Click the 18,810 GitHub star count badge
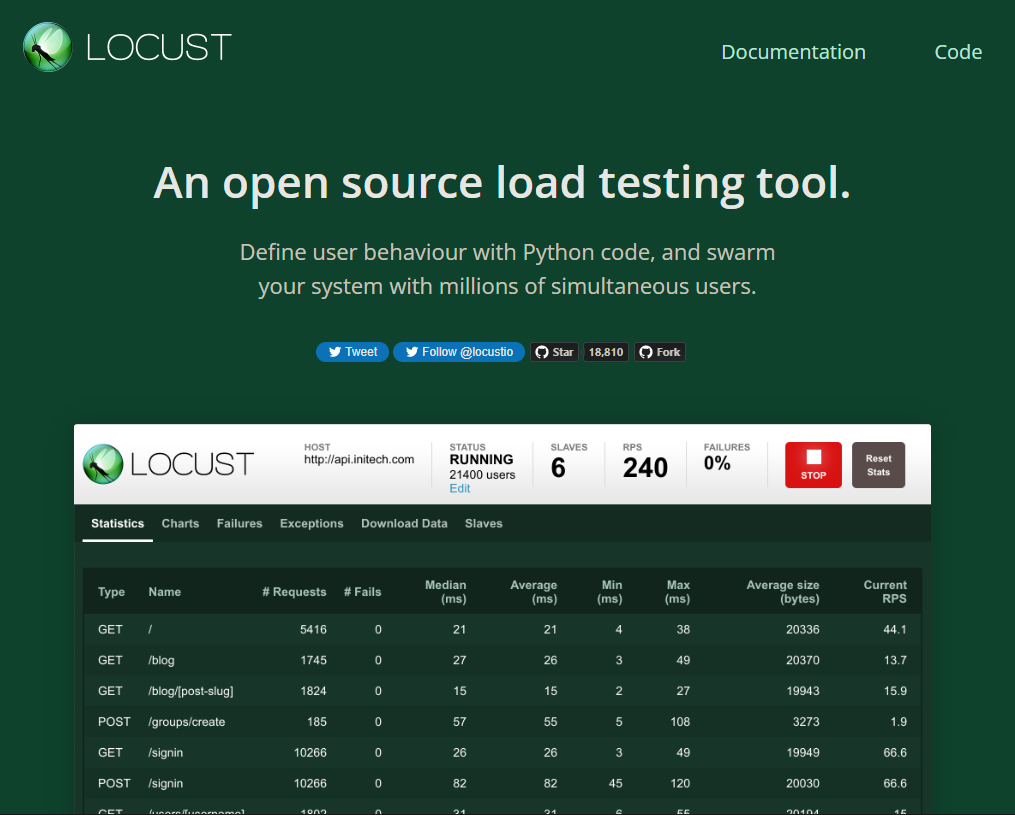 [x=605, y=351]
